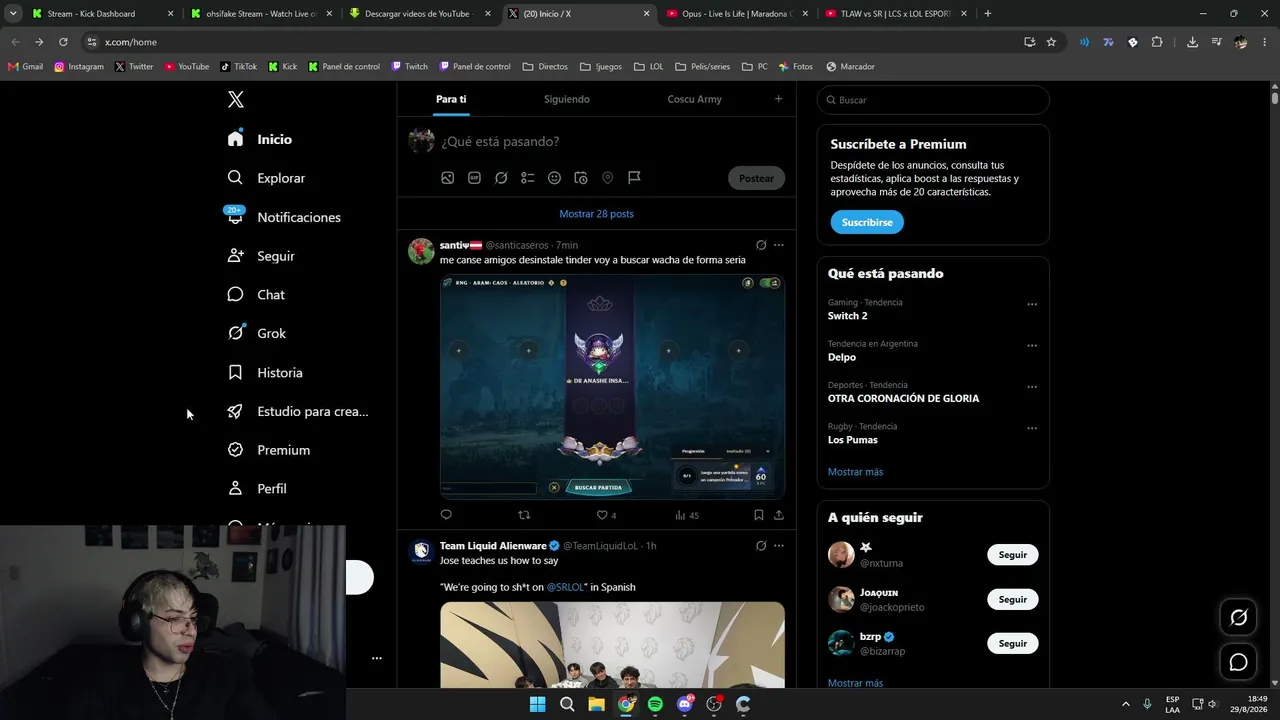Expand the Chrome tab search dropdown

tap(13, 14)
